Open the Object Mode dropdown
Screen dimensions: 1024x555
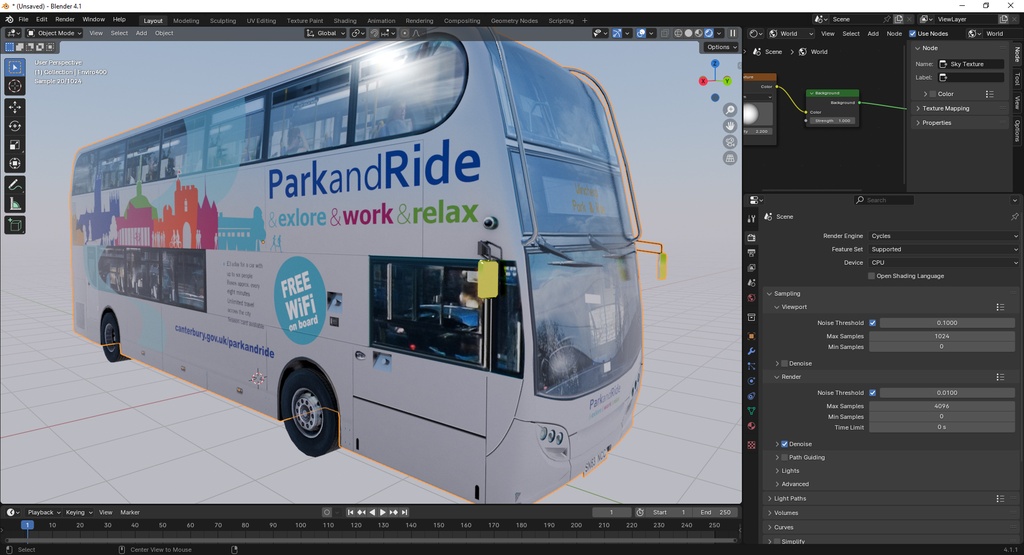point(54,33)
